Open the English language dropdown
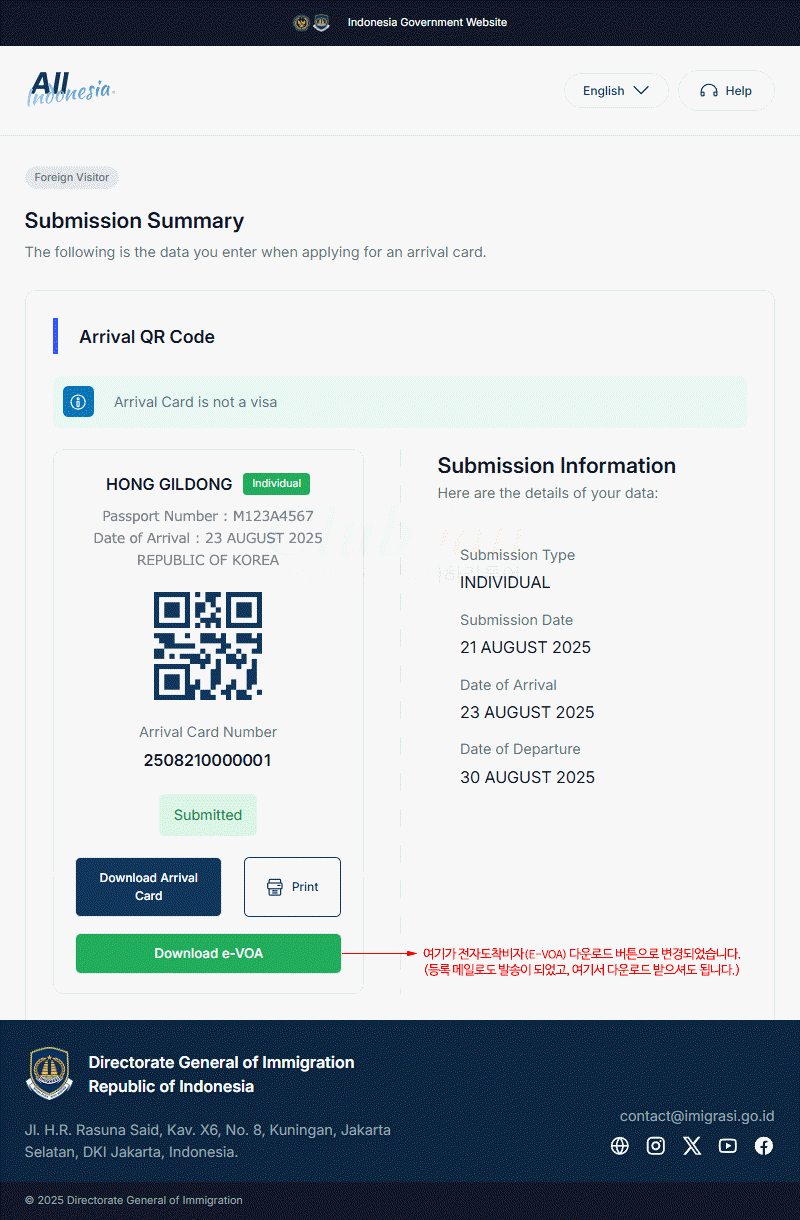This screenshot has height=1220, width=800. [616, 91]
